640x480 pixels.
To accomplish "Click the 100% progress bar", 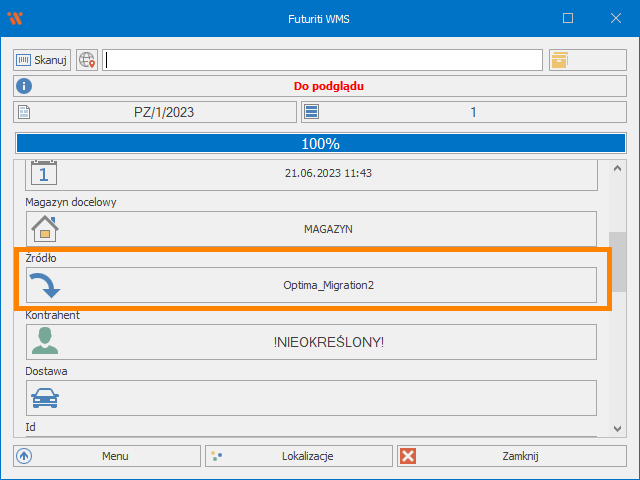I will pyautogui.click(x=320, y=143).
